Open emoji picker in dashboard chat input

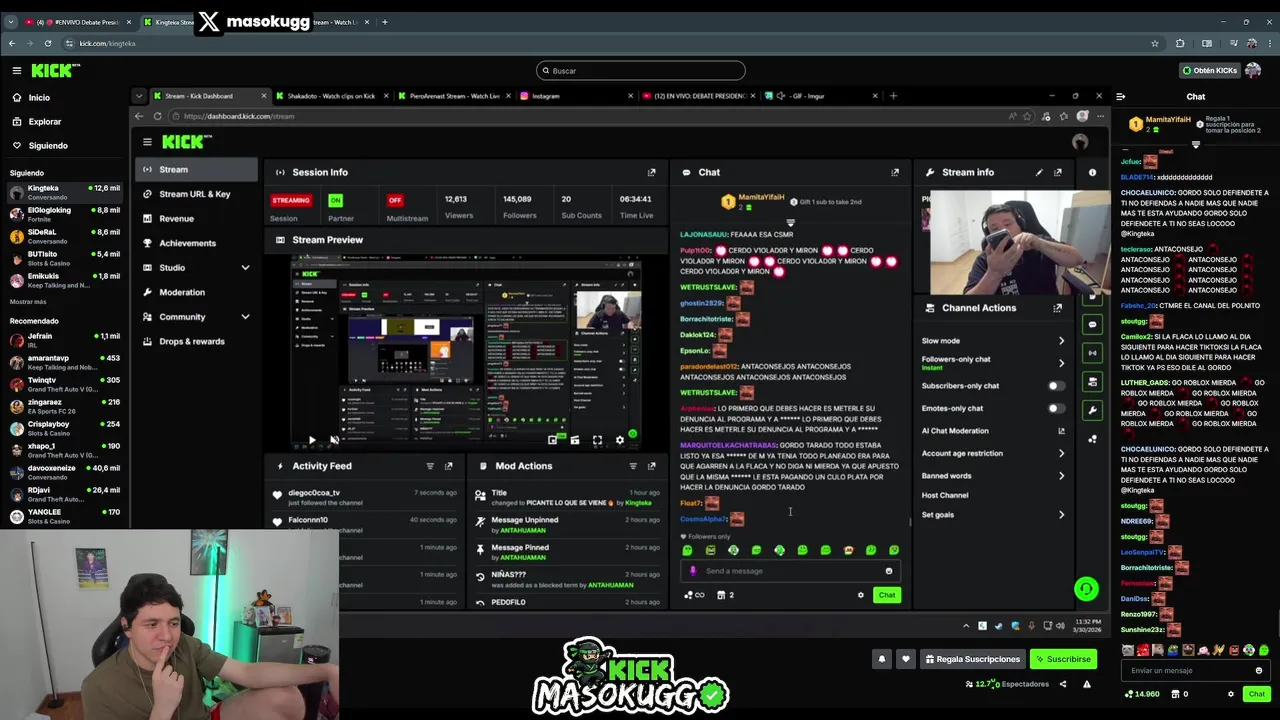(888, 571)
